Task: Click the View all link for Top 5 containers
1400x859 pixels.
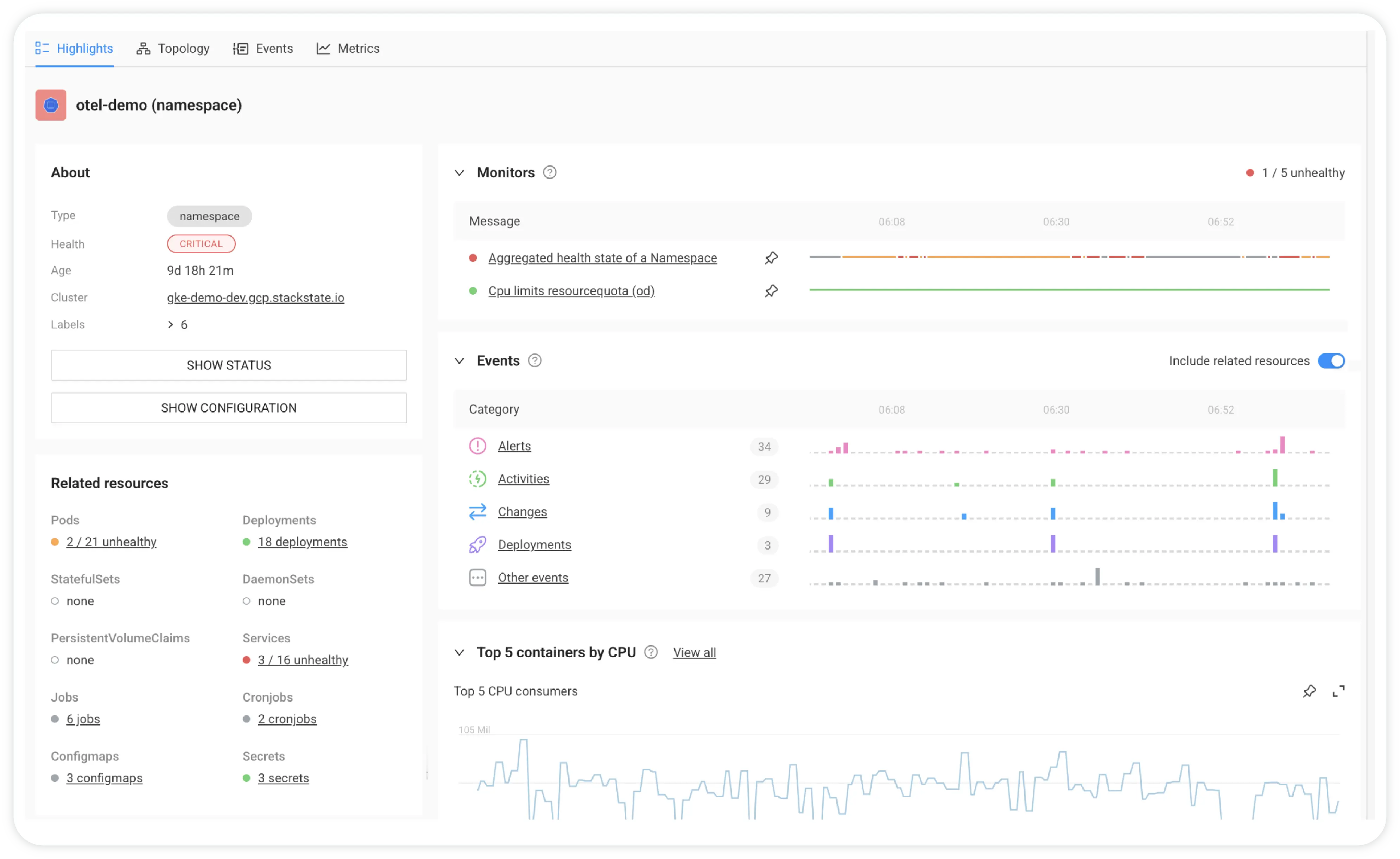Action: (694, 652)
